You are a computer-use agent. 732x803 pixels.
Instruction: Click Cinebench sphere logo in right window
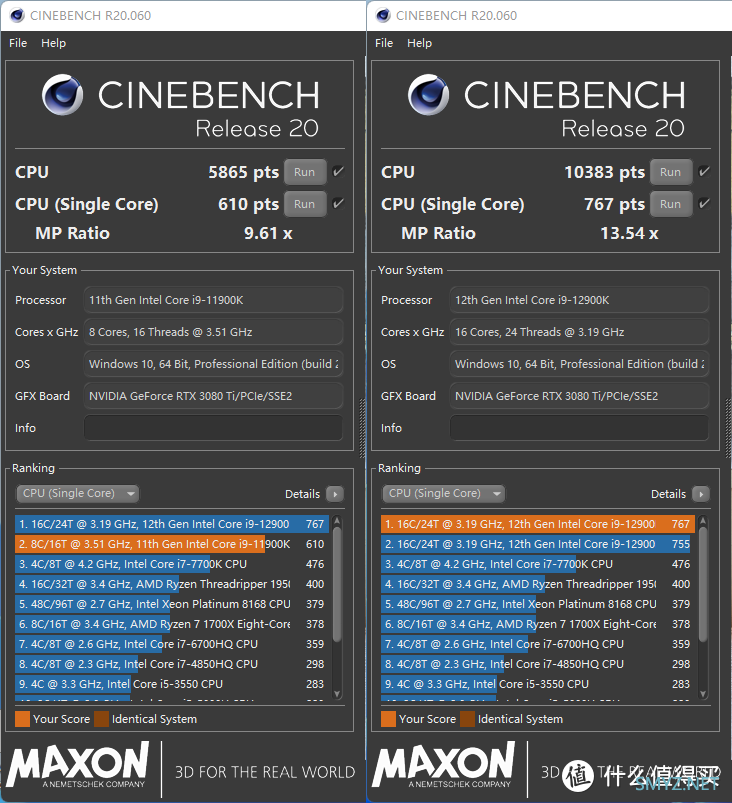428,95
